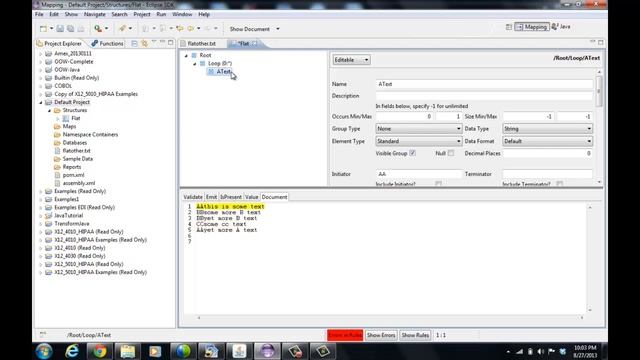Toggle the Include Initiator checkbox

pos(438,184)
